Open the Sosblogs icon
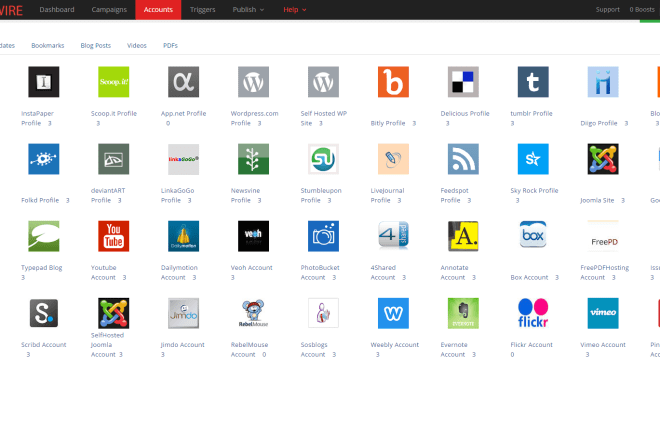Viewport: 660px width, 440px height. point(323,313)
